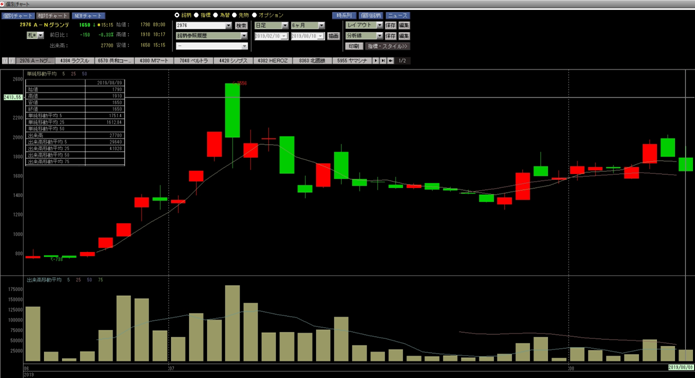Select the オプション radio button
Image resolution: width=695 pixels, height=379 pixels.
point(254,15)
